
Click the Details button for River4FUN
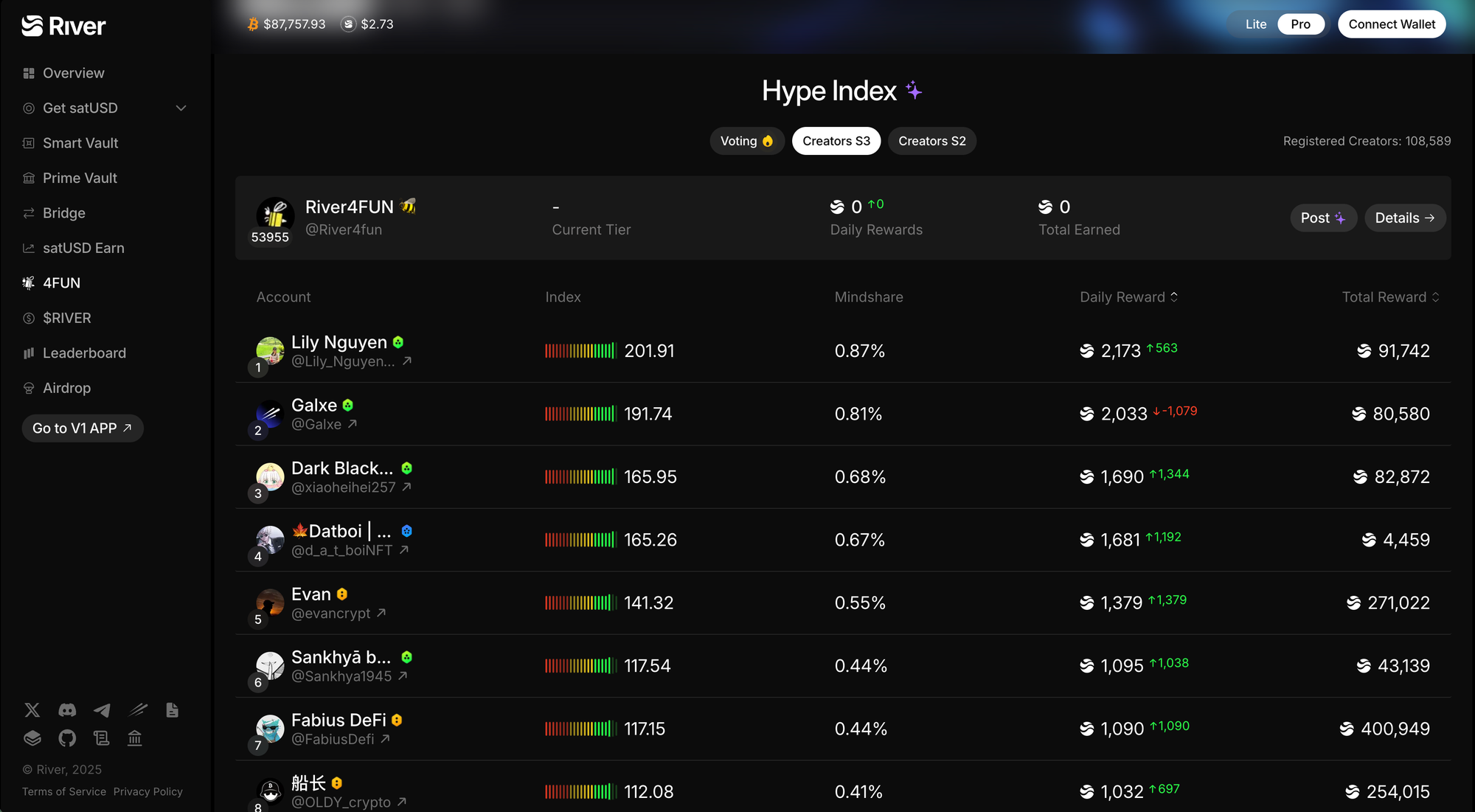[1404, 218]
